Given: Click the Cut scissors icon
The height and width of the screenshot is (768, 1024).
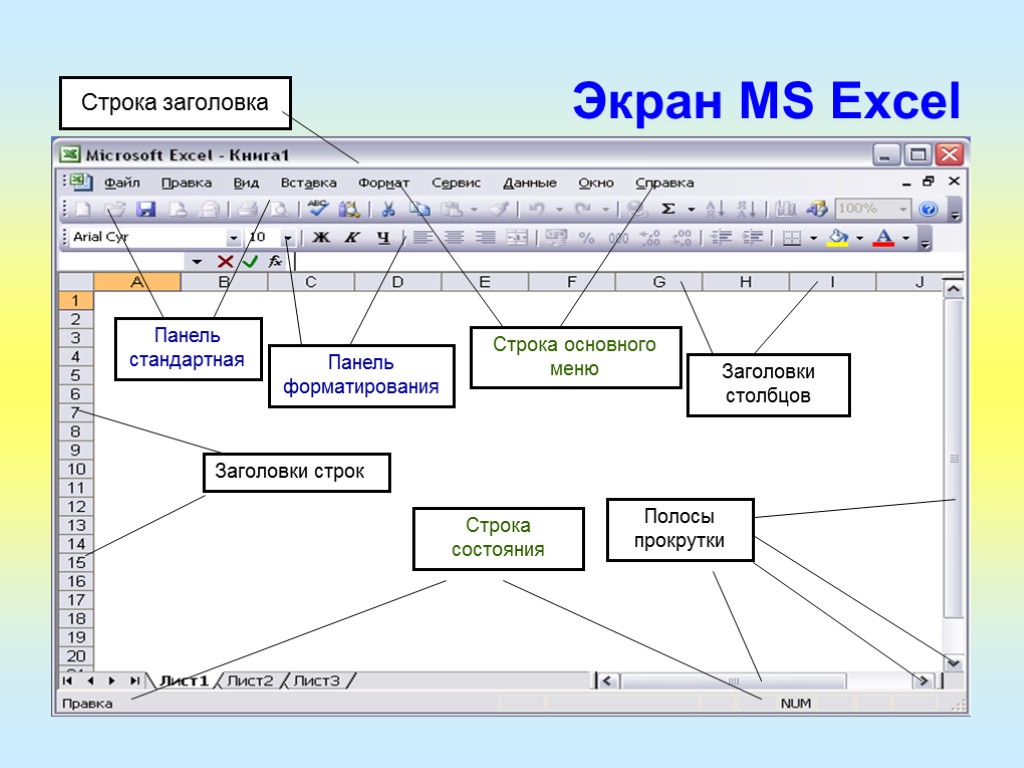Looking at the screenshot, I should pos(388,210).
